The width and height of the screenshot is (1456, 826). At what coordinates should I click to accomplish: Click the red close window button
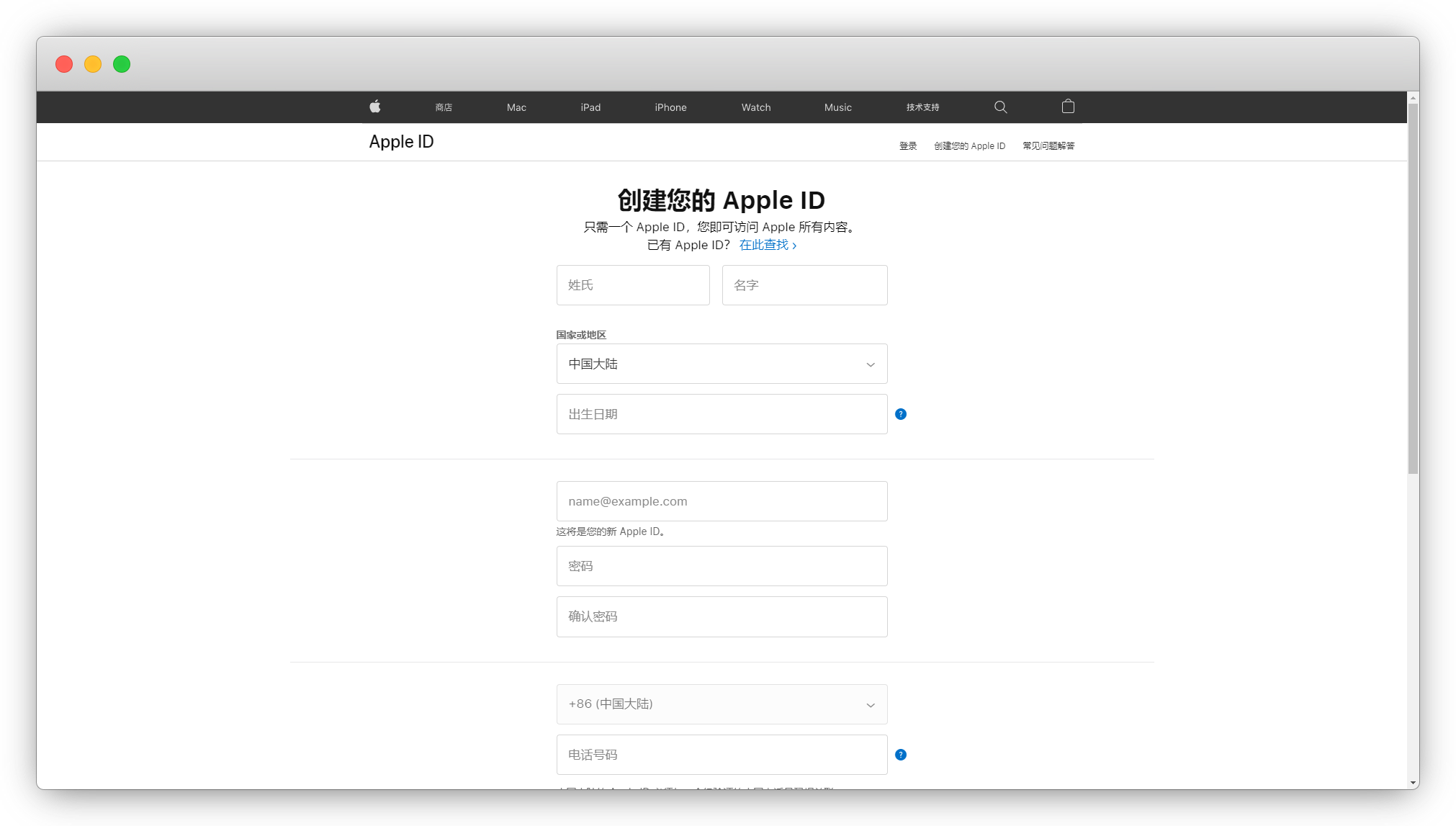coord(64,64)
